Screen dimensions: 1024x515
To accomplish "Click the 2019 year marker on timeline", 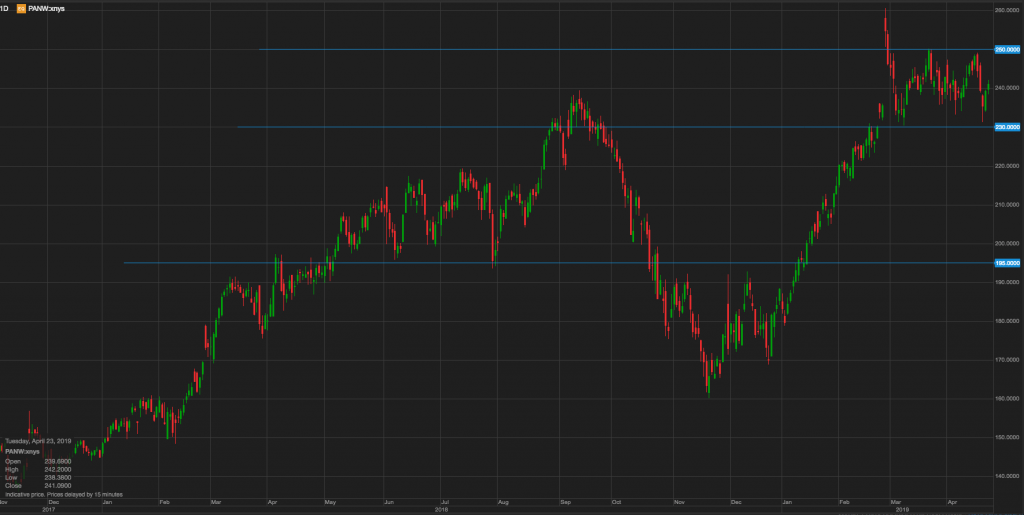I will pos(902,509).
